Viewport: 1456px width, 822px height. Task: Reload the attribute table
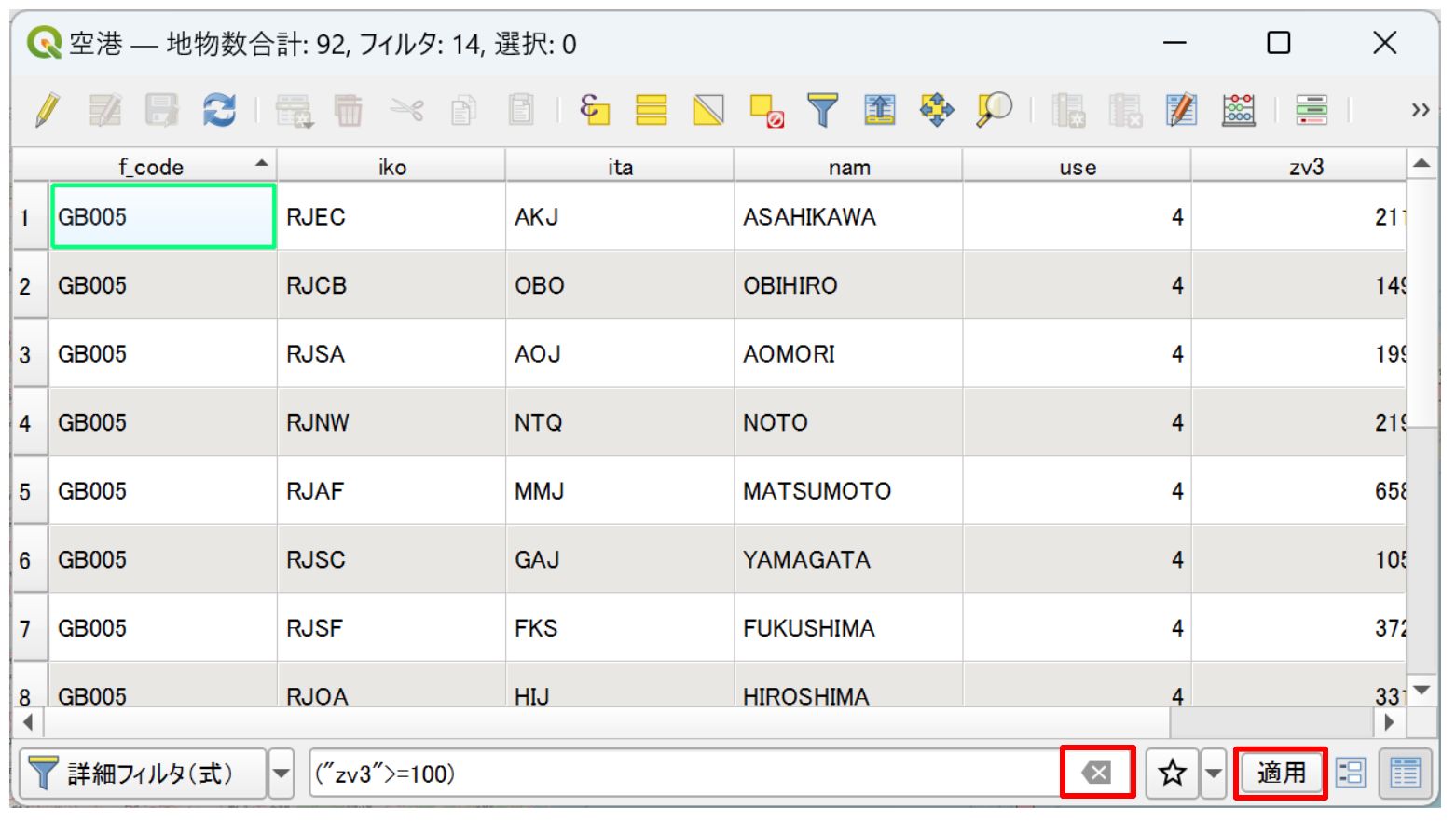[219, 110]
